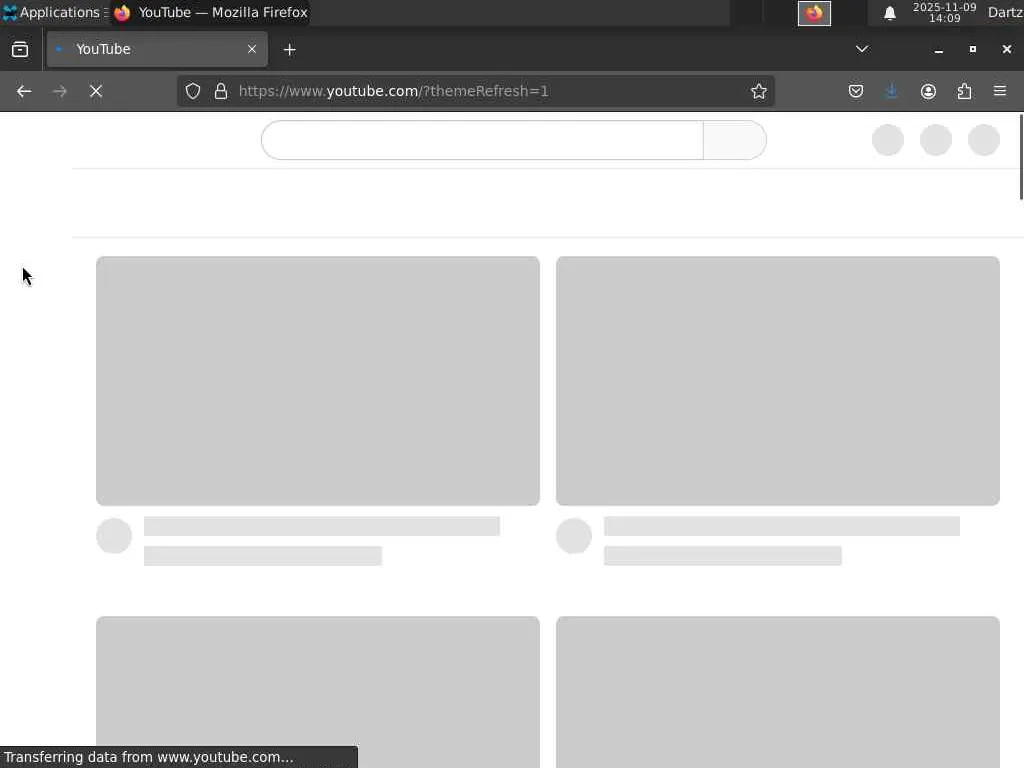Click the page's vertical scrollbar thumb
The width and height of the screenshot is (1024, 768).
click(1021, 157)
